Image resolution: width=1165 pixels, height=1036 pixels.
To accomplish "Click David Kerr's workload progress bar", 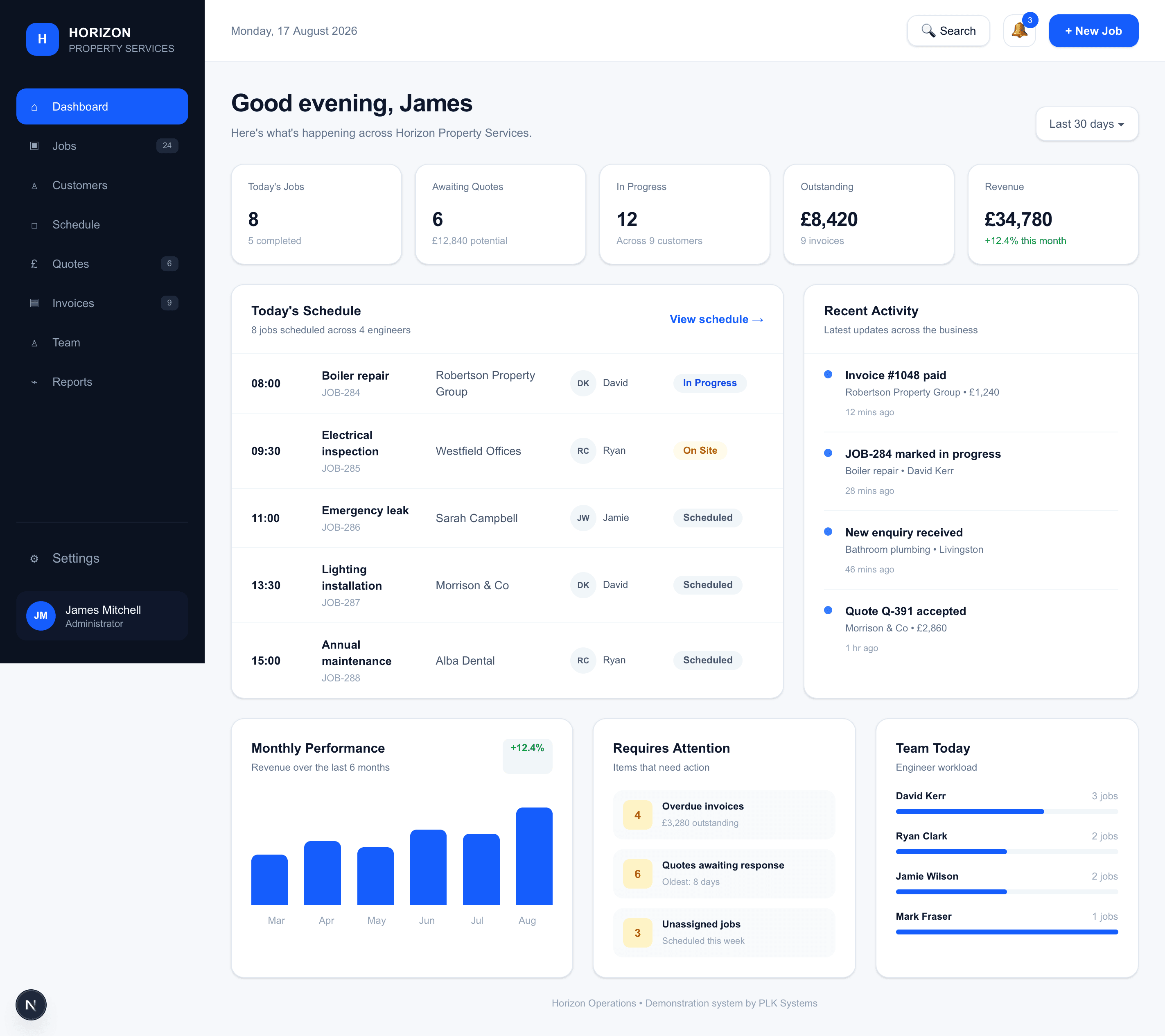I will (1007, 811).
